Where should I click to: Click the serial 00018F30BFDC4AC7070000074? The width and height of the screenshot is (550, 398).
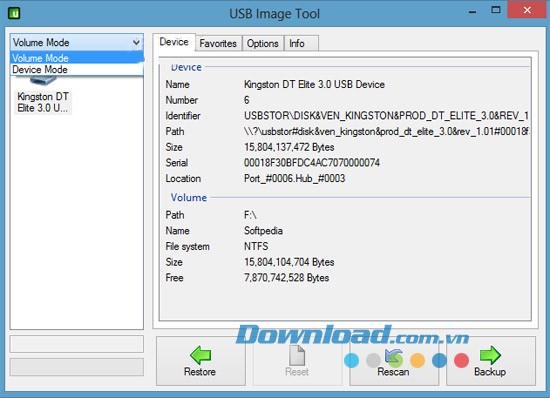[312, 163]
